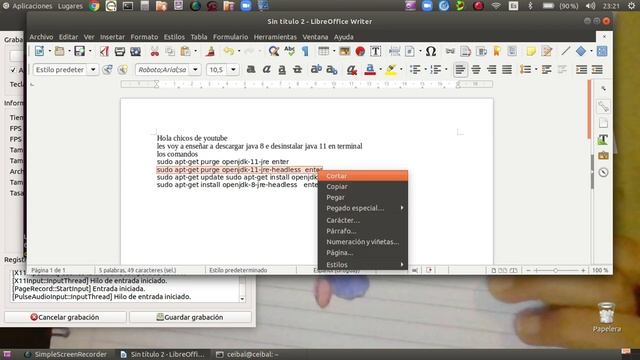Open the insert table dropdown arrow
The height and width of the screenshot is (360, 640).
point(333,51)
